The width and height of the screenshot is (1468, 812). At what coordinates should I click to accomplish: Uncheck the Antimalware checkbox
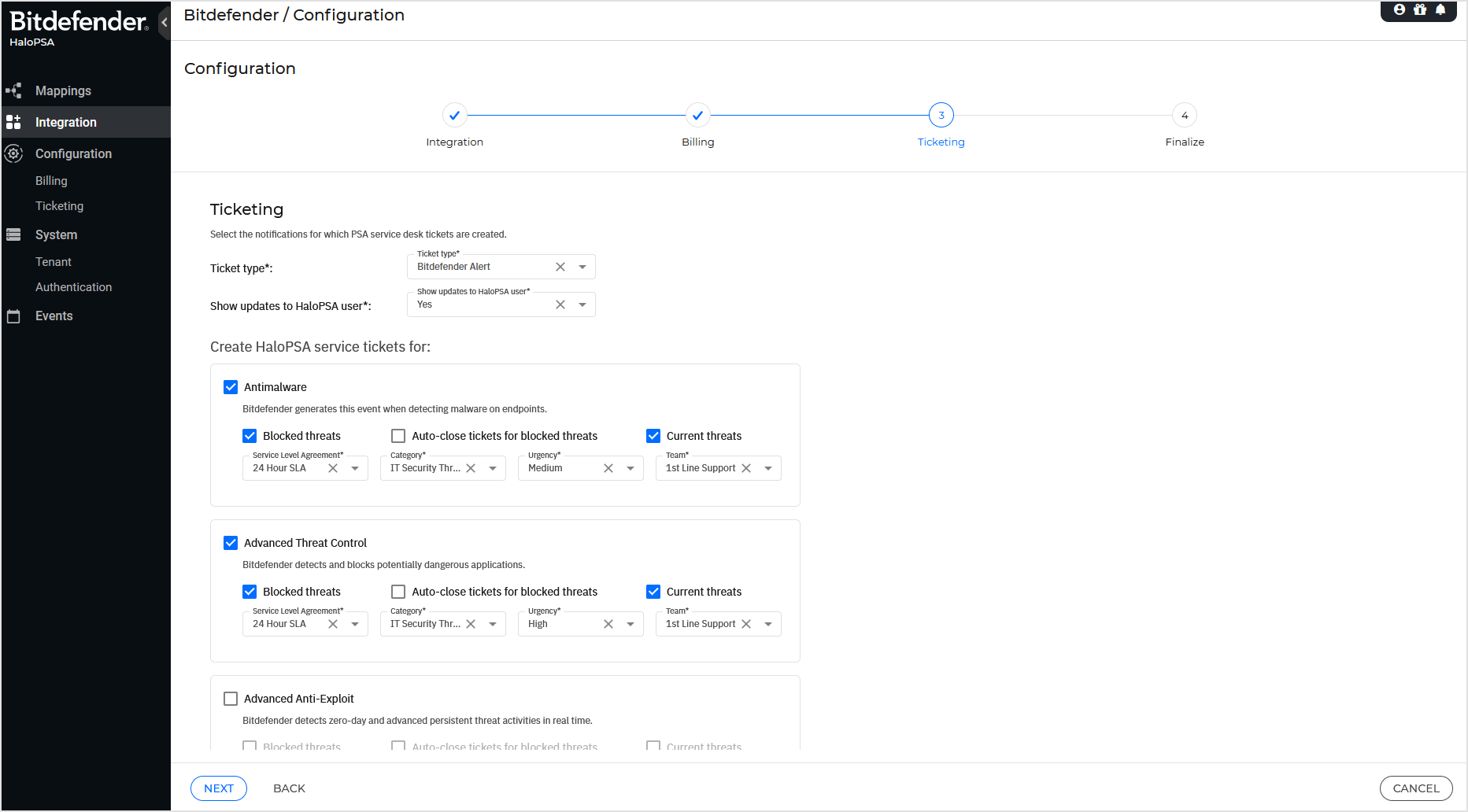(231, 387)
